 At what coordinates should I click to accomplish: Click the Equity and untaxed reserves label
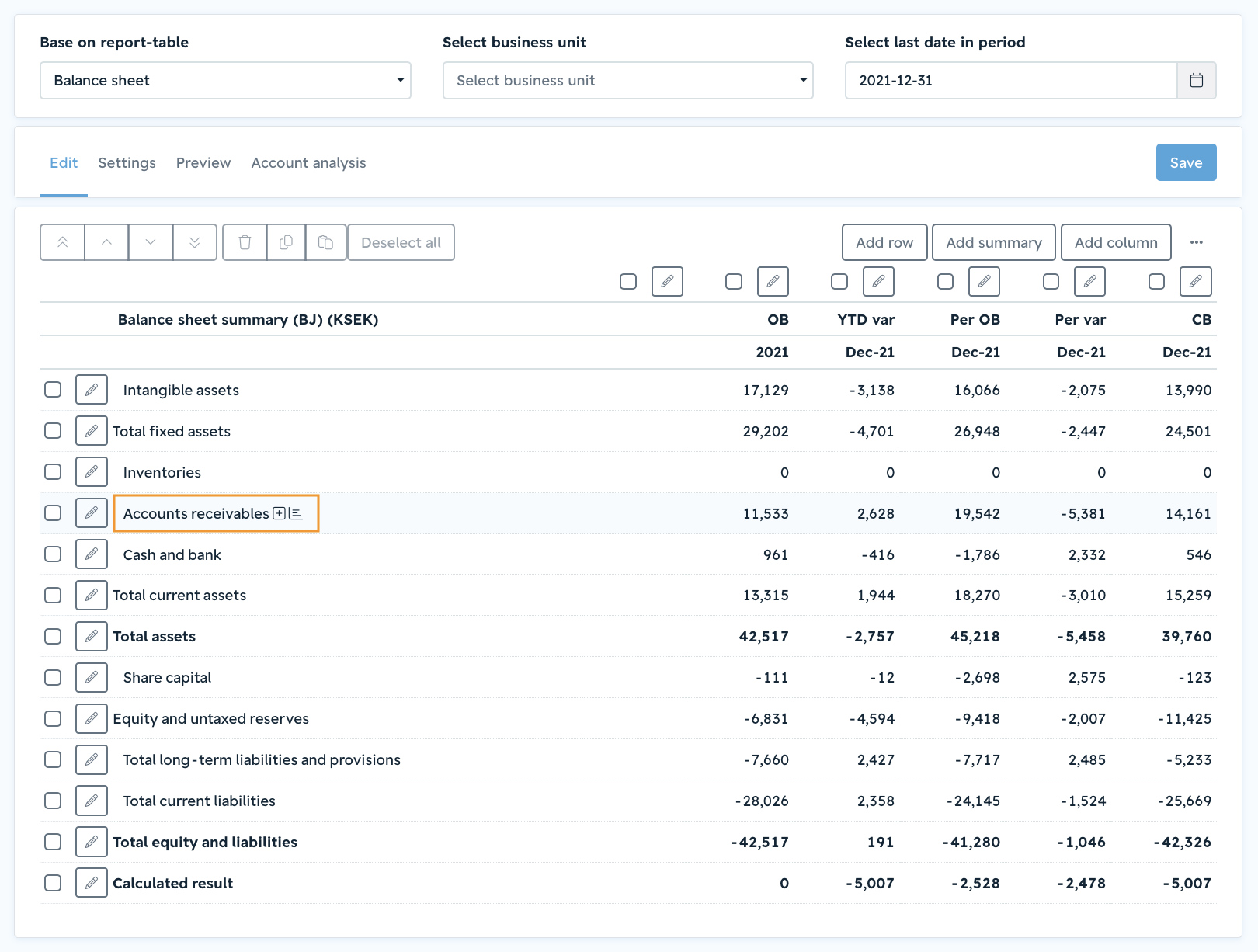211,718
